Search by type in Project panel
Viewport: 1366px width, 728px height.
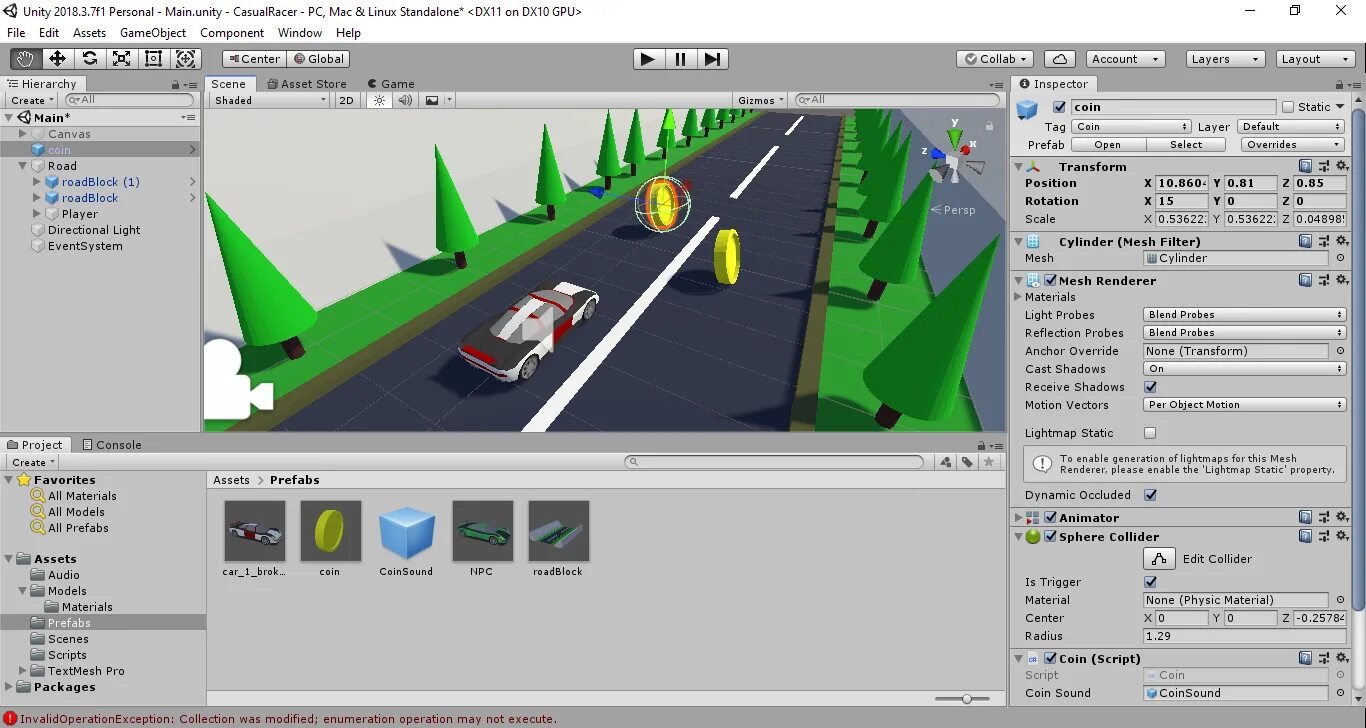point(946,462)
